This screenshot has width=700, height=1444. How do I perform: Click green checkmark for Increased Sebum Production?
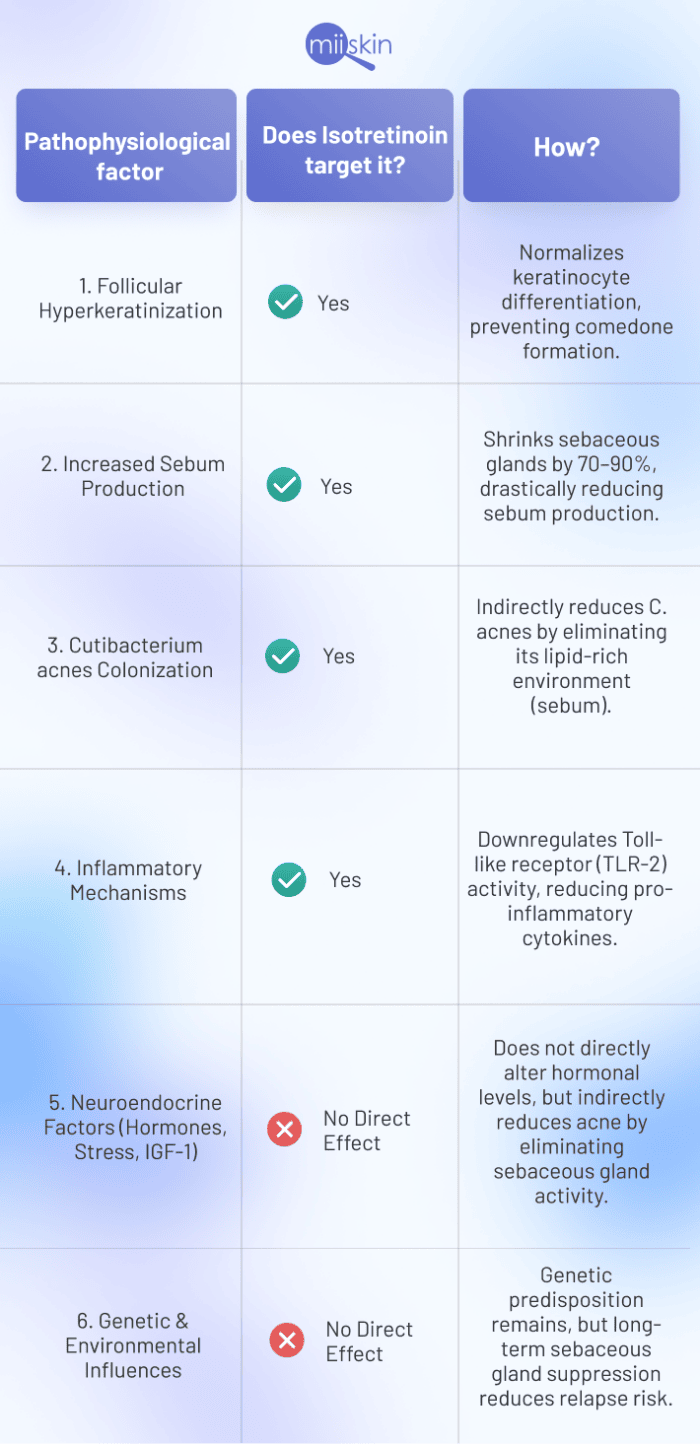285,486
